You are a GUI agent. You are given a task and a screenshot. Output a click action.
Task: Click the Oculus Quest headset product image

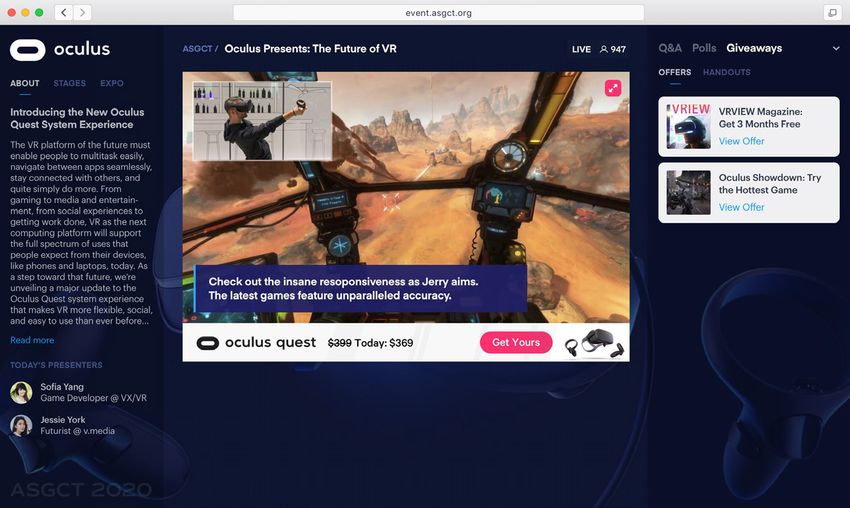click(x=594, y=343)
